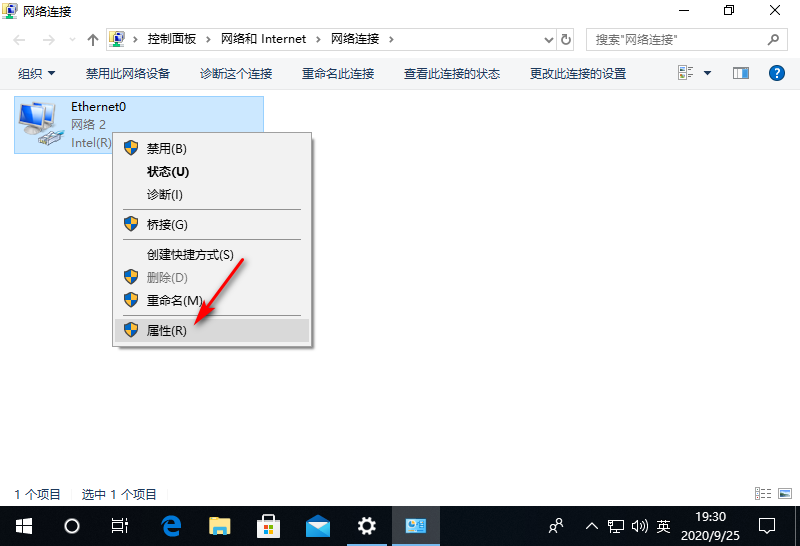Screen dimensions: 800x546
Task: Choose 桥接(G) from context menu
Action: [212, 225]
